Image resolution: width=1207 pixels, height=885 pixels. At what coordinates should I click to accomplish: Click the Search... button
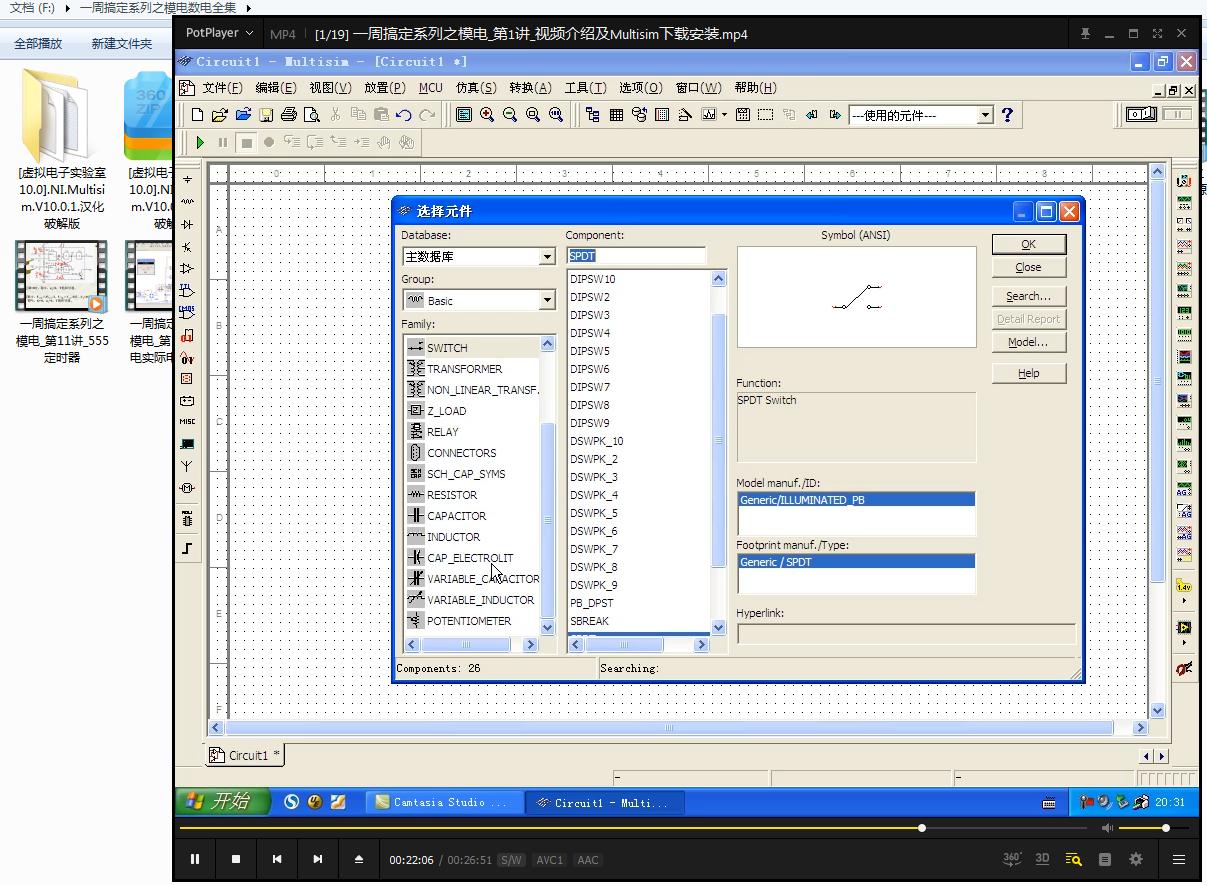coord(1028,296)
